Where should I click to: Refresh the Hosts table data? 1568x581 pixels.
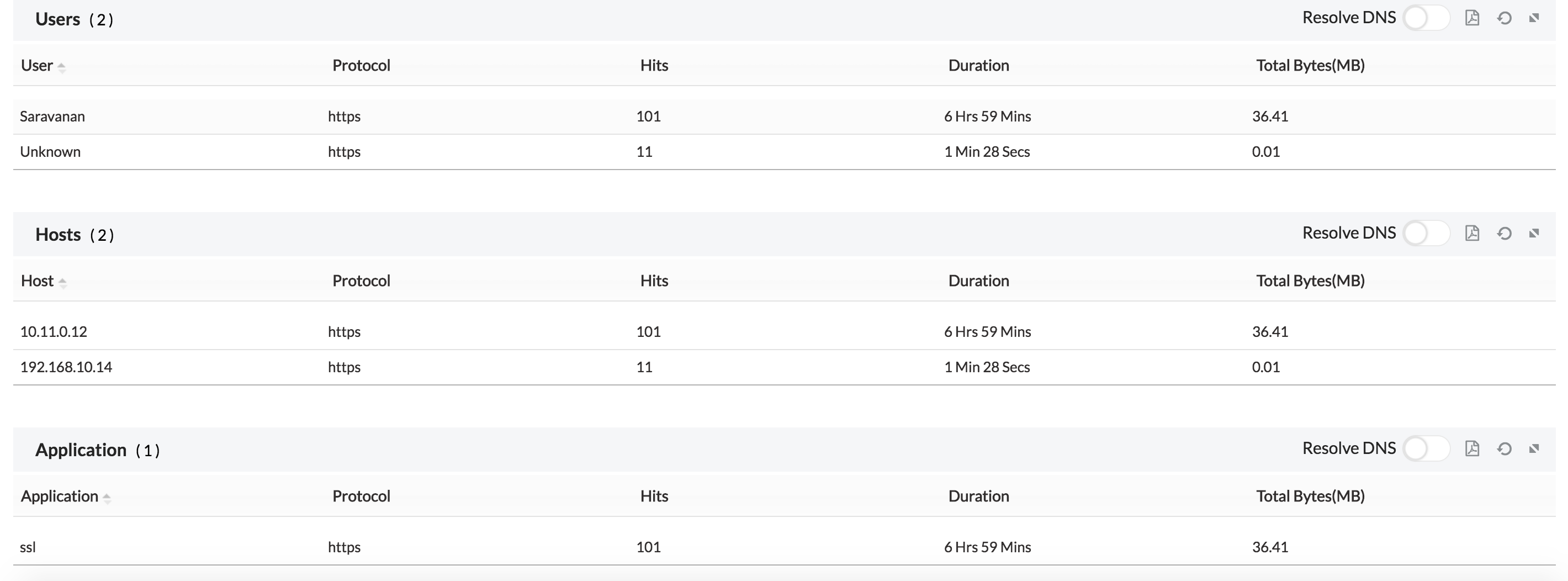coord(1505,233)
